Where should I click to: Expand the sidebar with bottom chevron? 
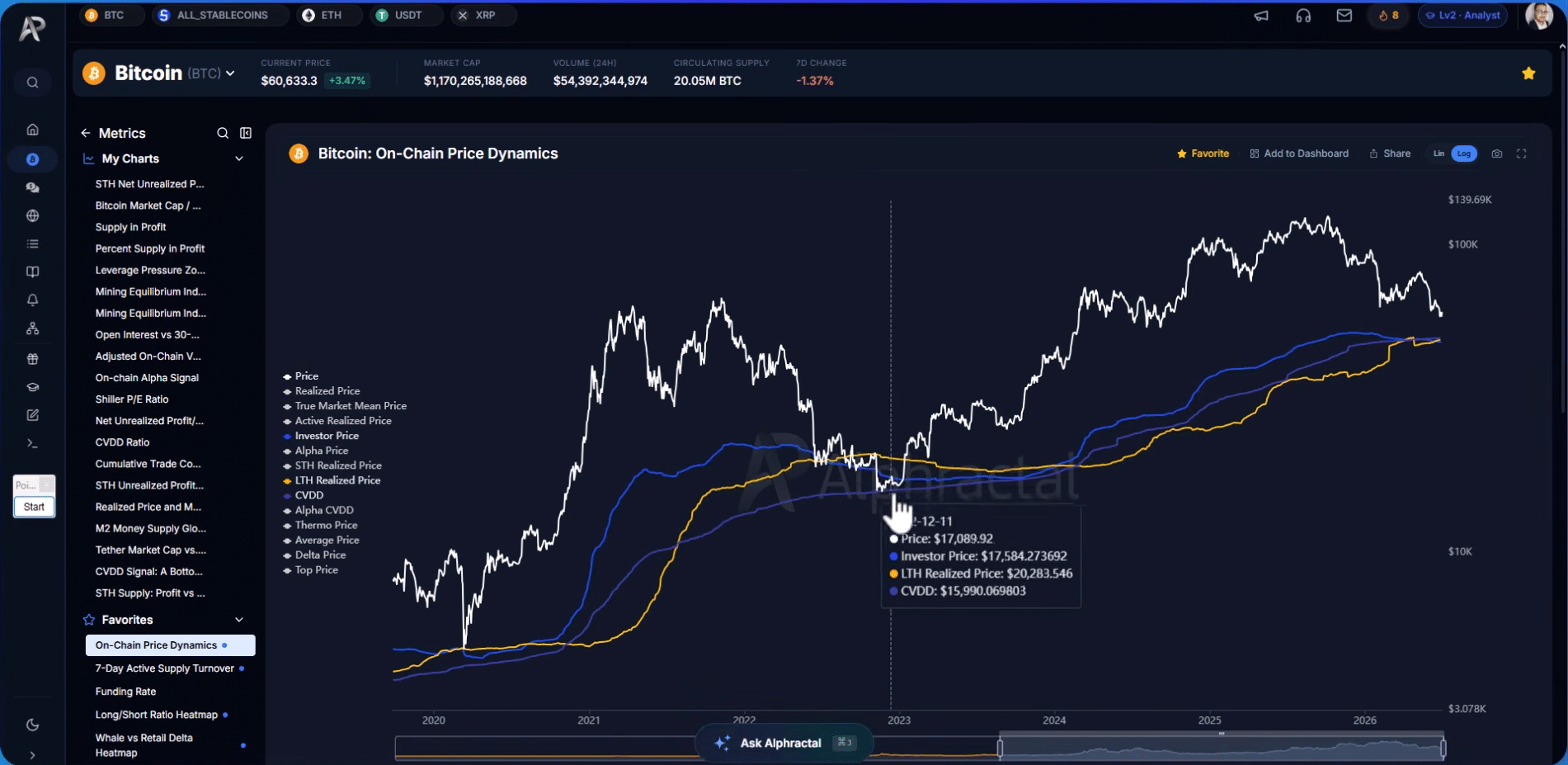click(32, 755)
